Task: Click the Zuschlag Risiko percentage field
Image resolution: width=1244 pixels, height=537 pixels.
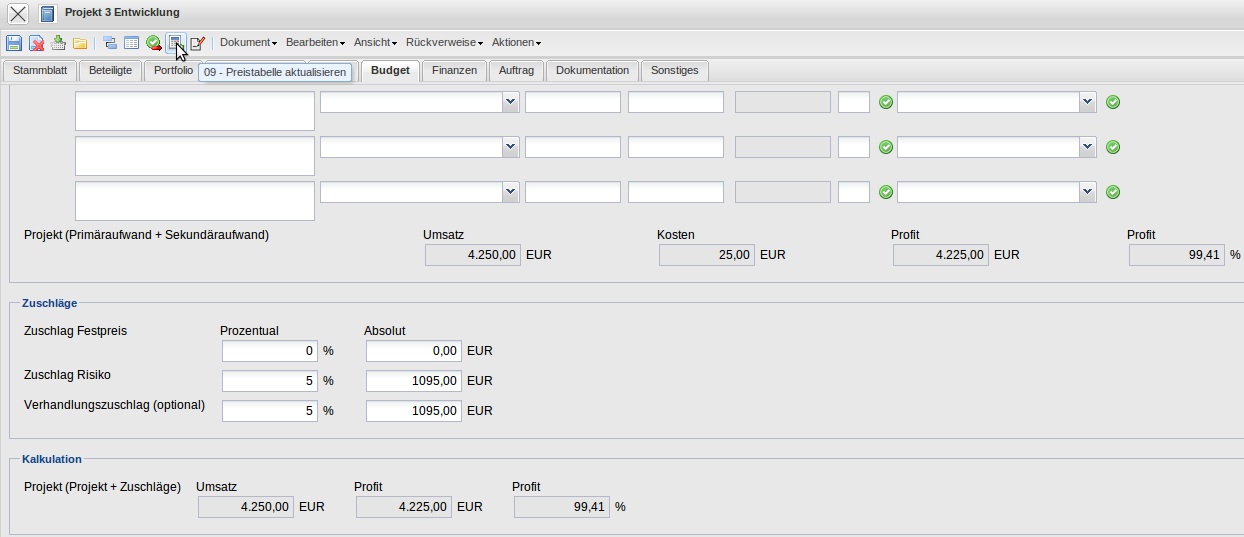Action: click(x=269, y=381)
